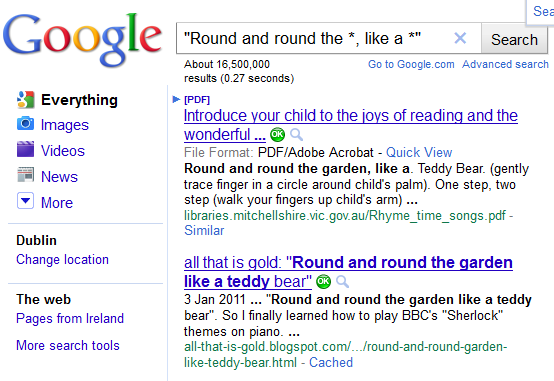
Task: Open magnifier preview of all that is gold result
Action: click(342, 282)
